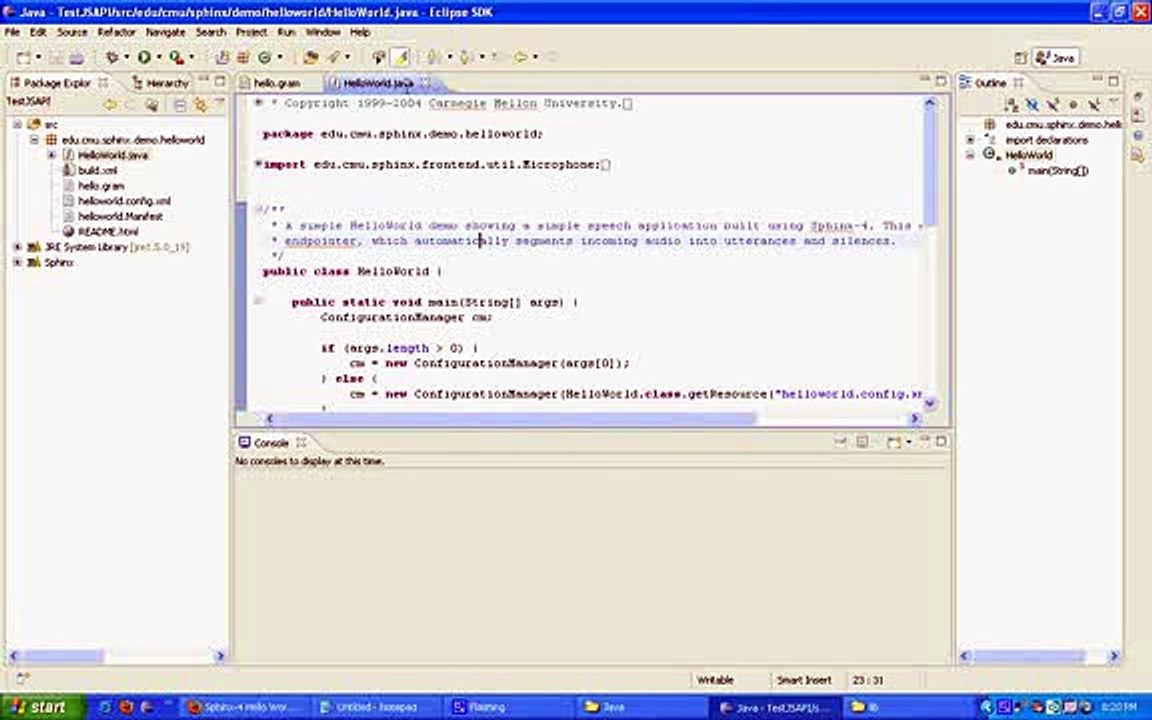Expand HelloWorld.java in Package Explorer
Viewport: 1152px width, 720px height.
[x=51, y=155]
